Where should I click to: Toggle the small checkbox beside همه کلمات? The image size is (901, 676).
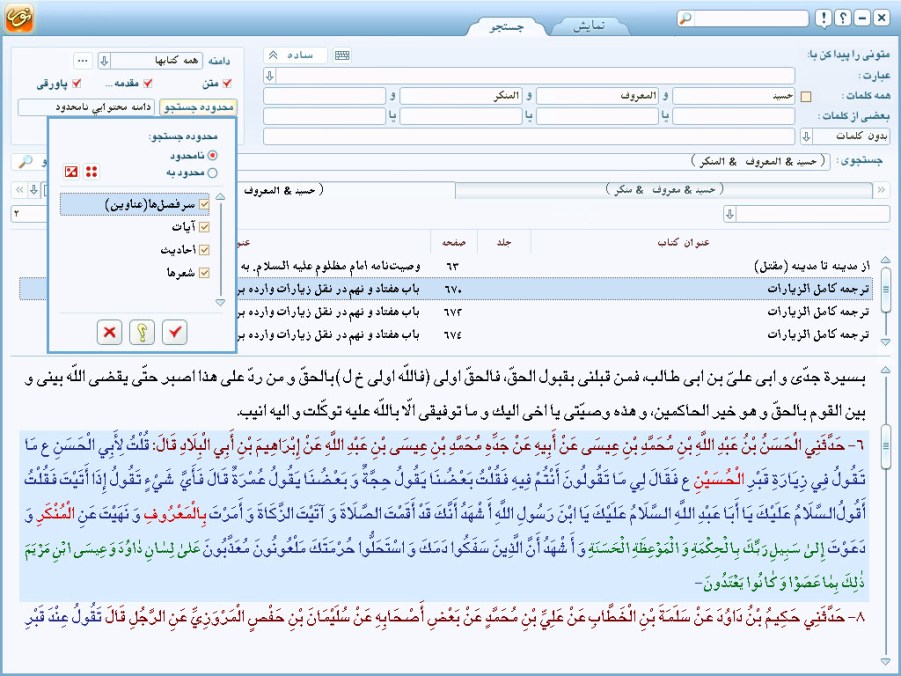pos(806,97)
